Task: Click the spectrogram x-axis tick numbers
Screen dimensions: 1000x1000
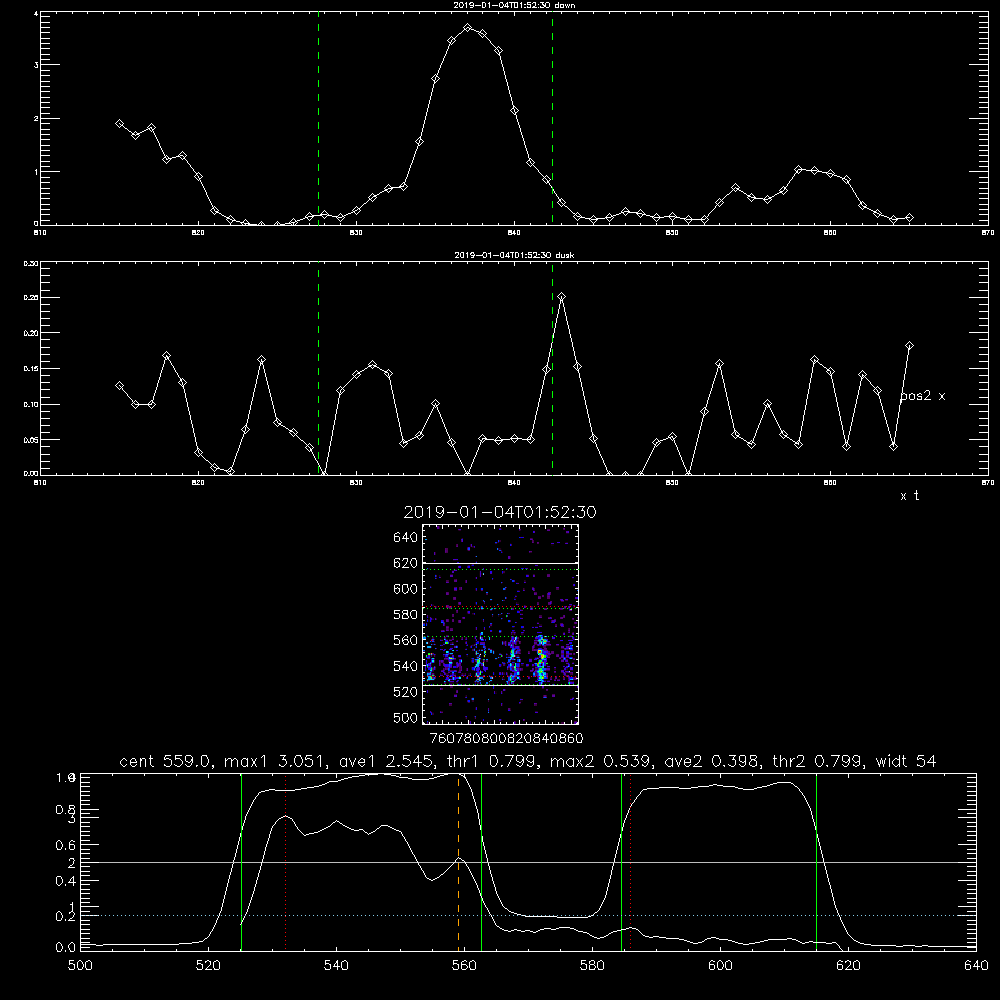Action: tap(506, 738)
